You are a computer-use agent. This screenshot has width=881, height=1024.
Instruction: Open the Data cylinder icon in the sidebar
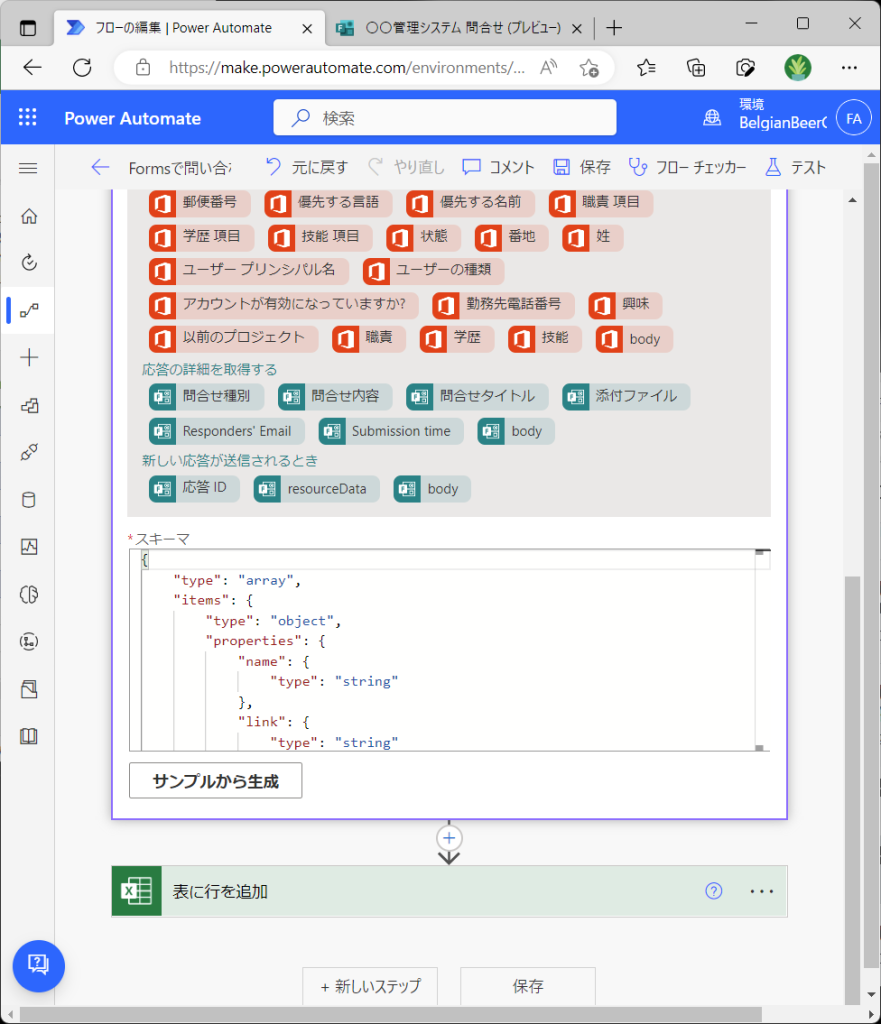pos(29,500)
